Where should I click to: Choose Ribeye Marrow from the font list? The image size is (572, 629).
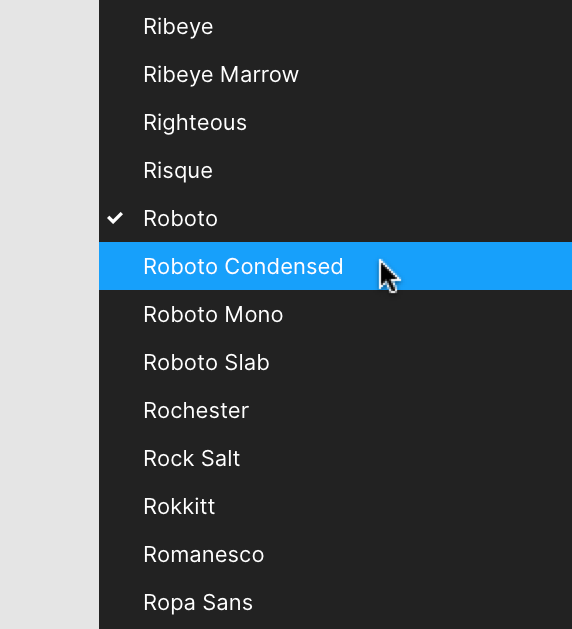[335, 74]
